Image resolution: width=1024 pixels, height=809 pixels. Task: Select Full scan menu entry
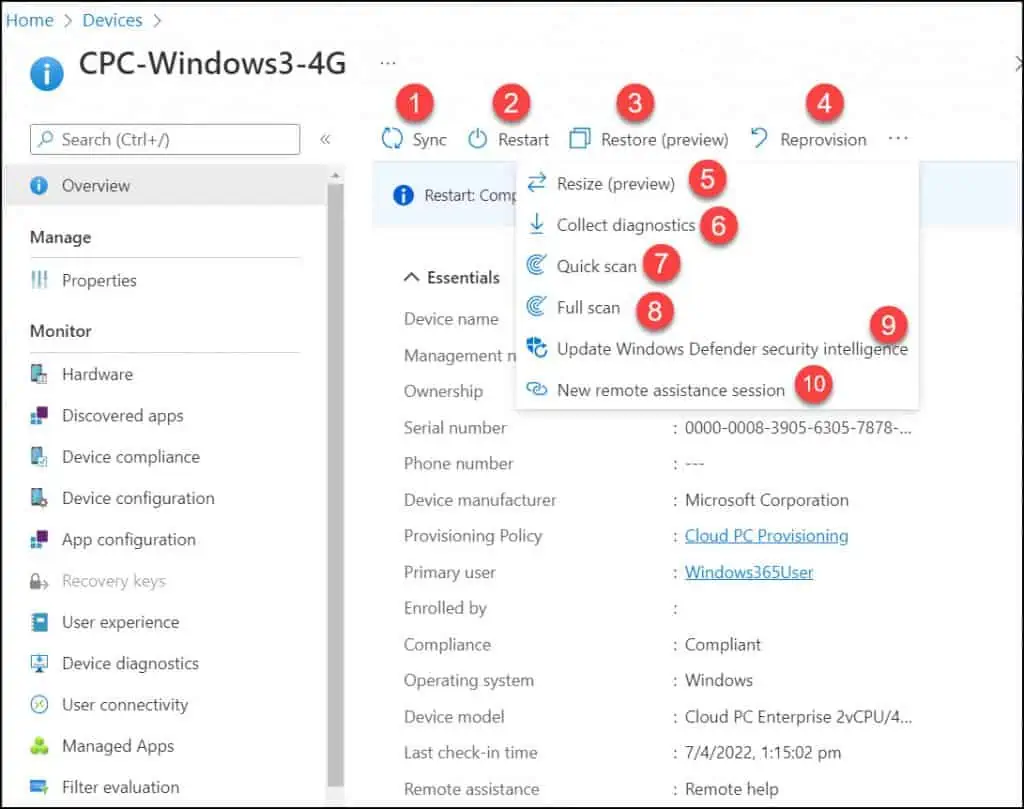[x=588, y=307]
